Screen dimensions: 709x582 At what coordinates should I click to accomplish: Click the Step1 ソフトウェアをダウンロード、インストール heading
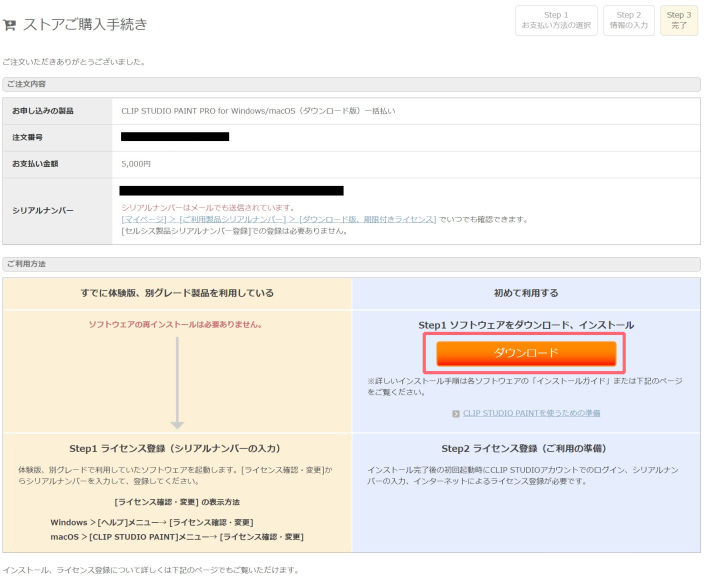click(526, 325)
